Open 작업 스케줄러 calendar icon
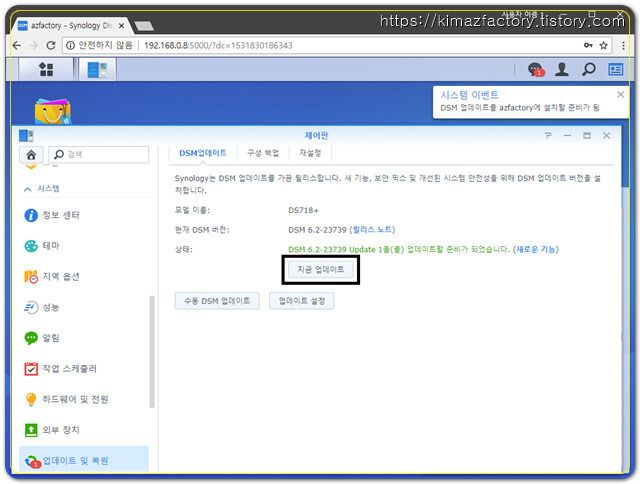The image size is (640, 484). tap(31, 369)
